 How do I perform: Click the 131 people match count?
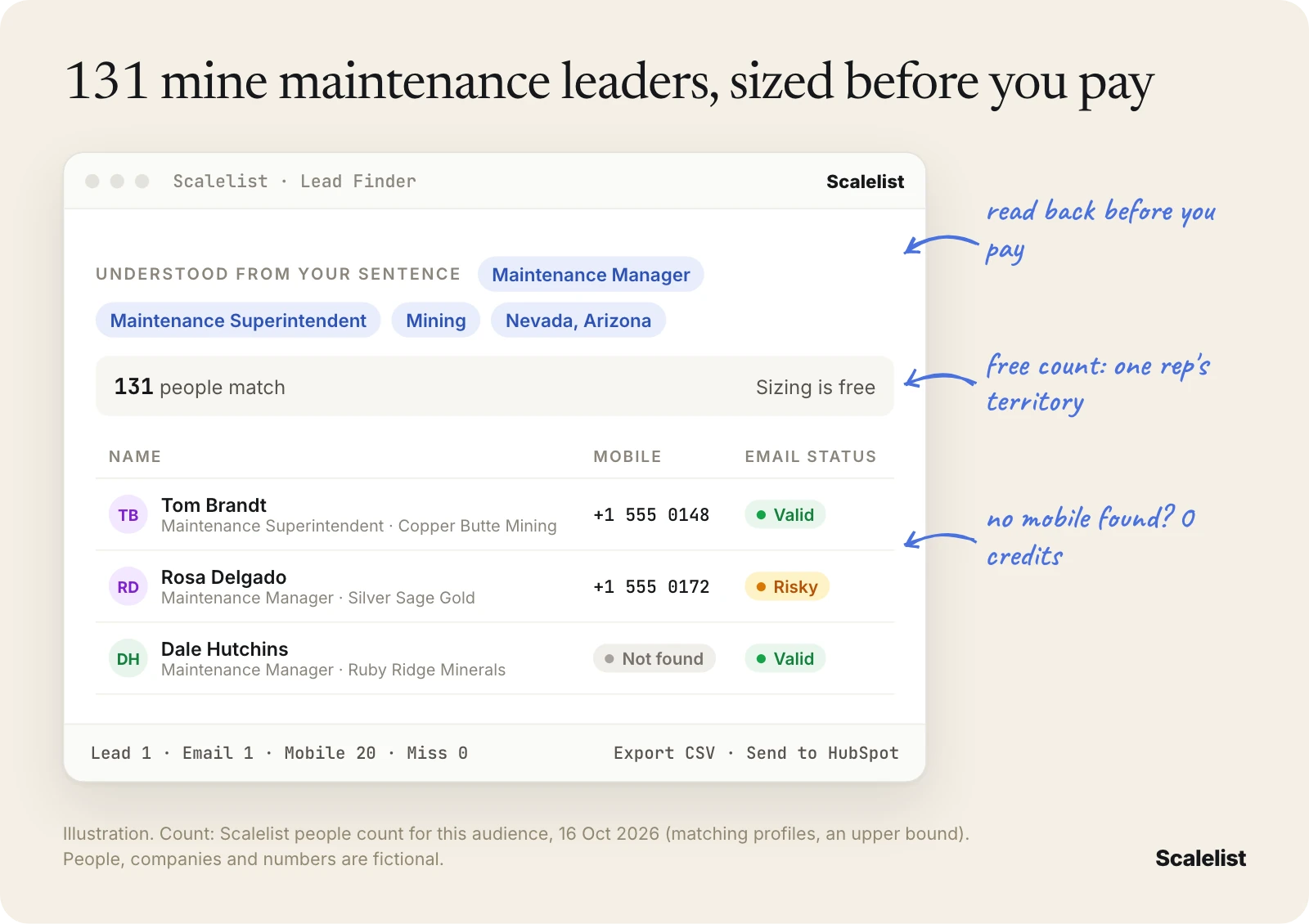coord(200,387)
